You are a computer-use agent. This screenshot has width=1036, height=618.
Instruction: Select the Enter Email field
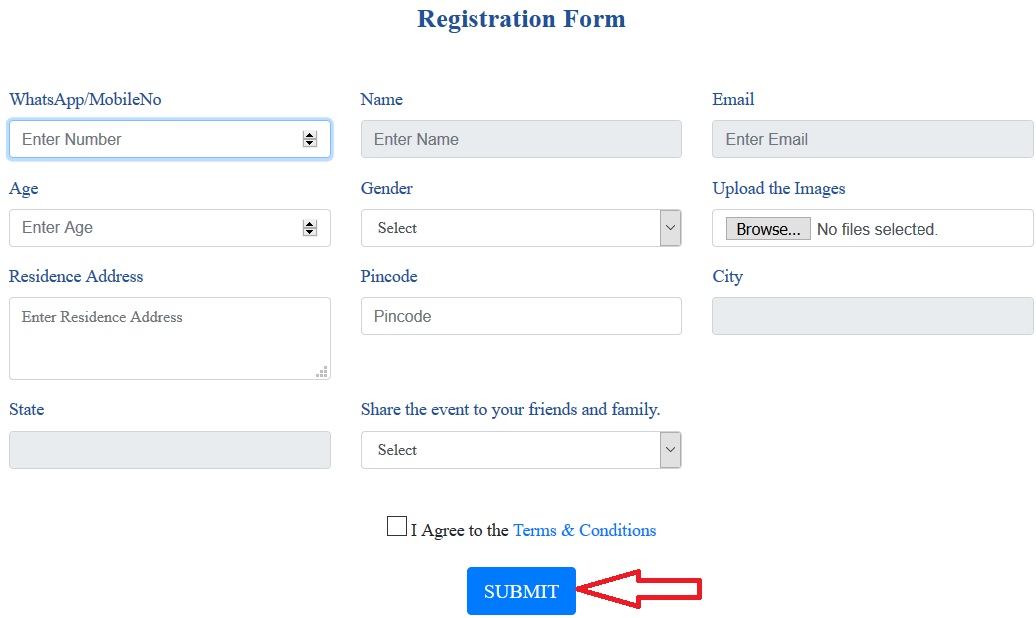point(872,140)
